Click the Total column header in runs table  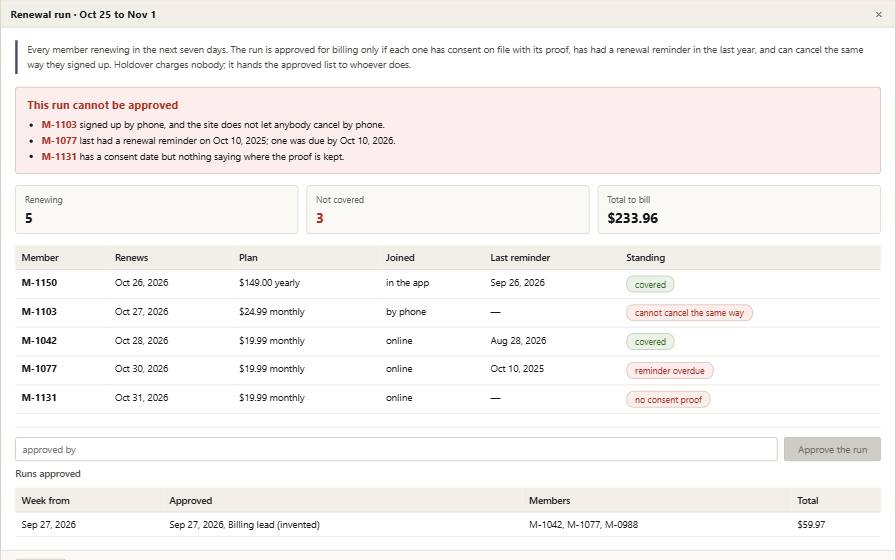808,501
